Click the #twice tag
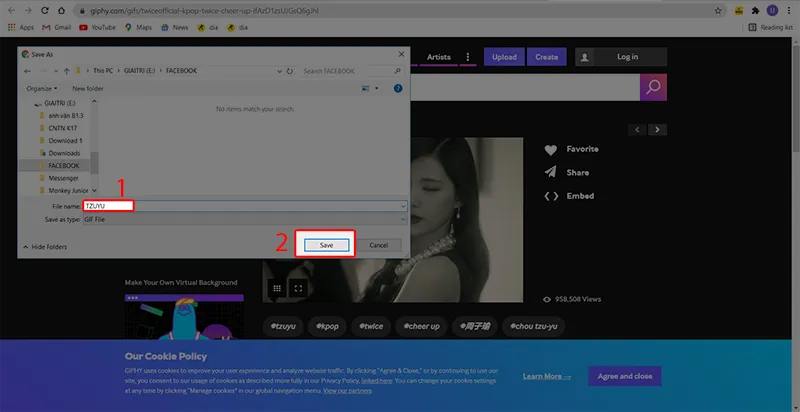This screenshot has height=412, width=800. [x=371, y=326]
